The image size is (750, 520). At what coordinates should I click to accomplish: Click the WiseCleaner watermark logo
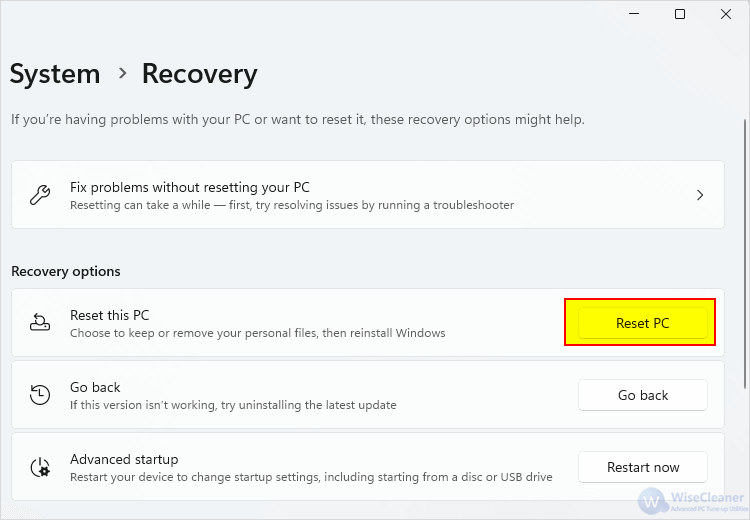pyautogui.click(x=692, y=501)
